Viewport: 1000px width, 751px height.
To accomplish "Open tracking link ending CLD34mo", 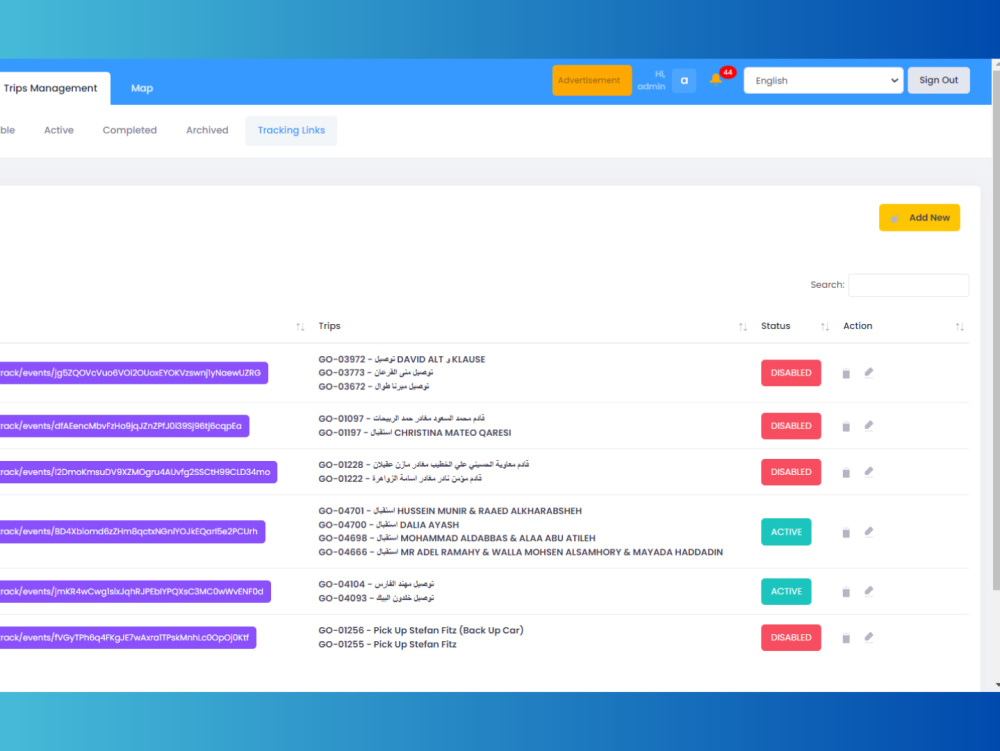I will click(x=138, y=472).
